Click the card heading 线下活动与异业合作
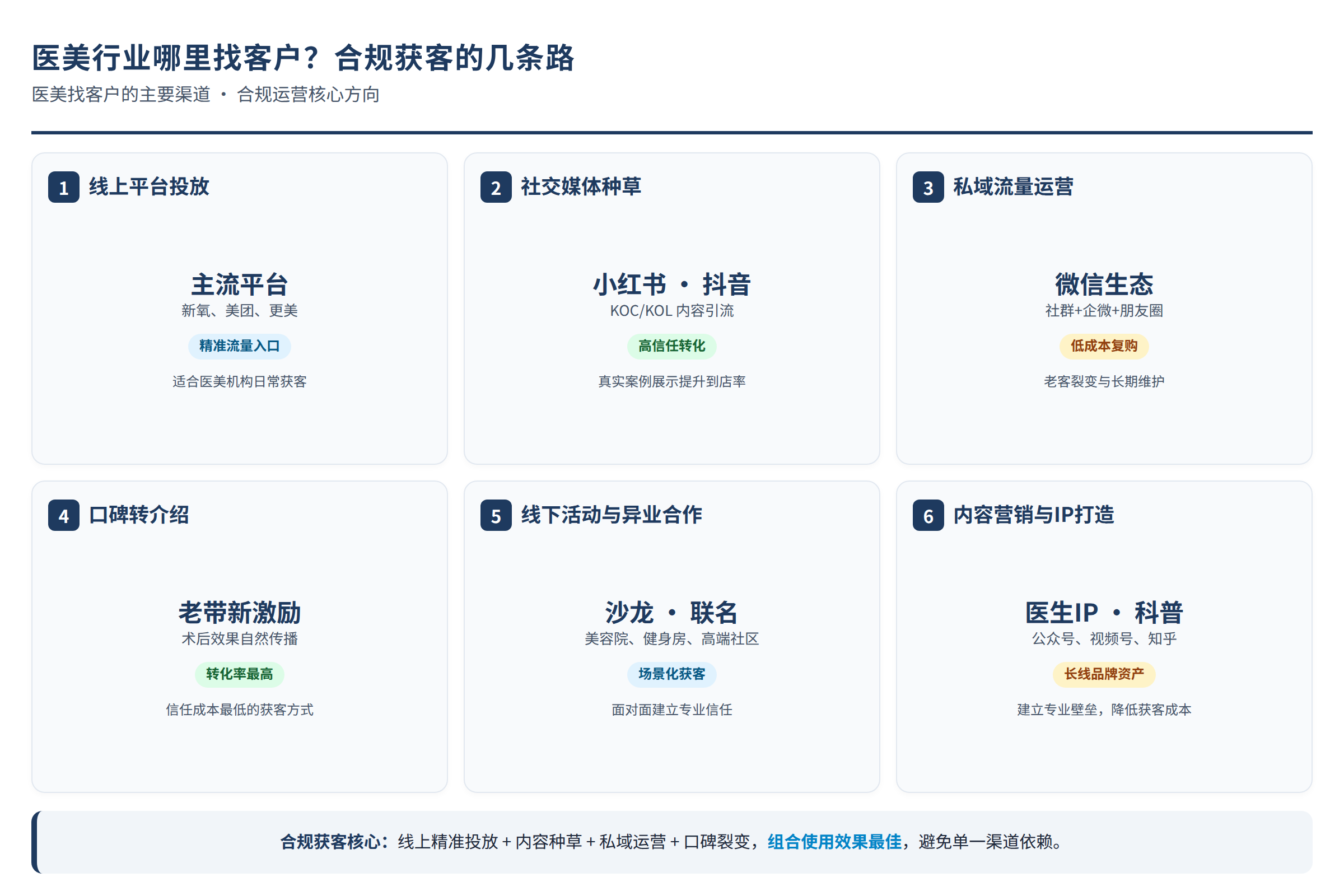 (612, 515)
